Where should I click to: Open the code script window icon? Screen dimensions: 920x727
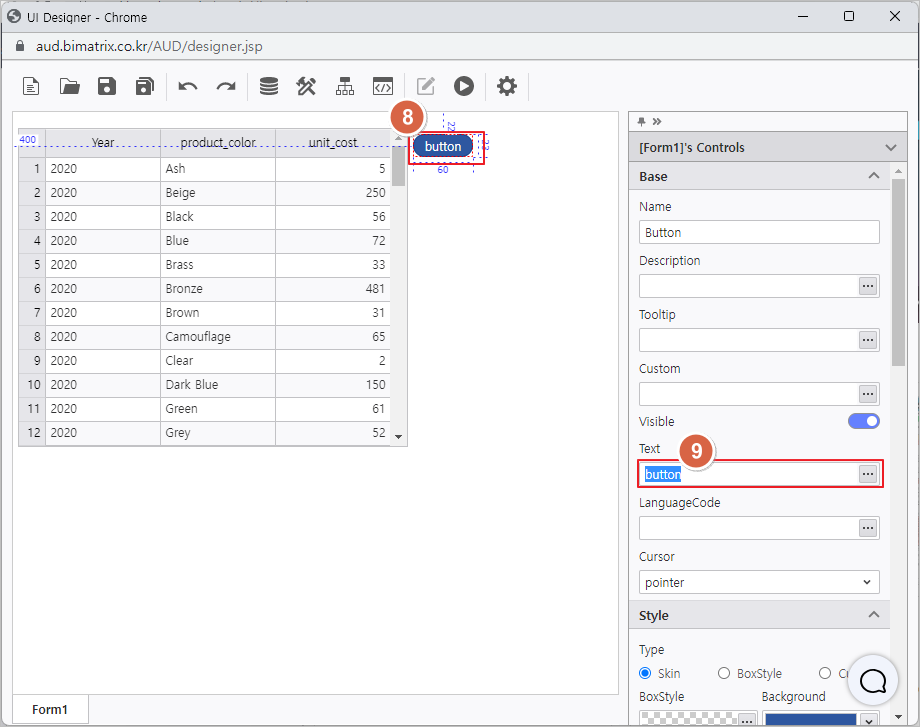pos(382,86)
